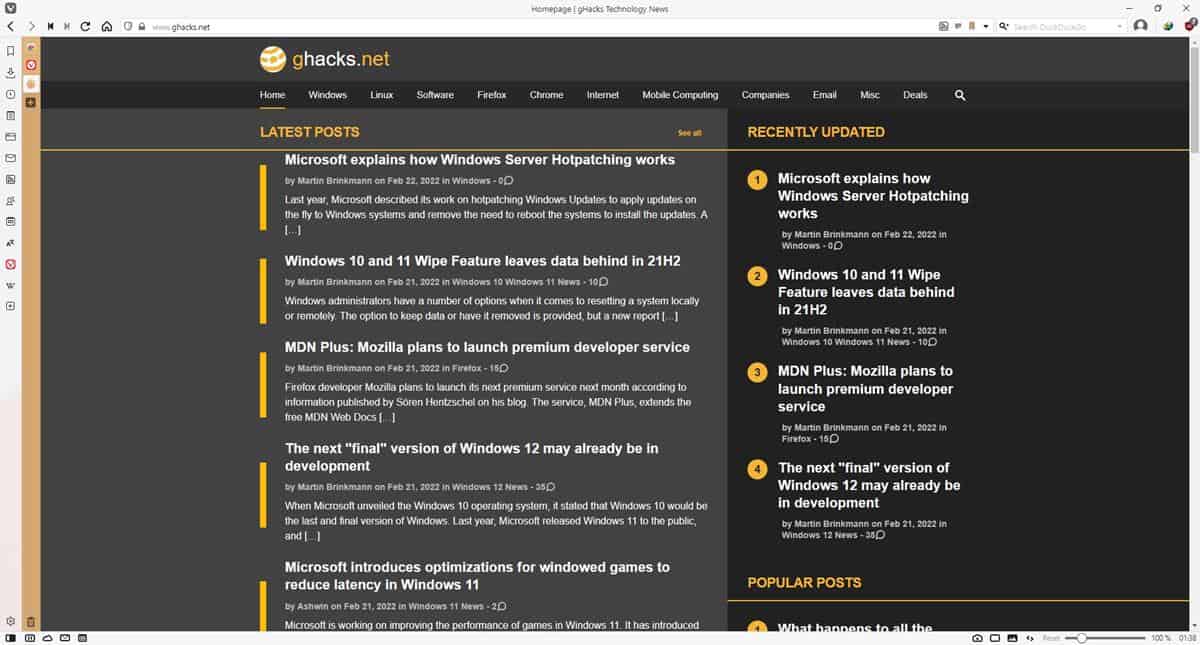Toggle the sidebar panel visibility icon
Screen dimensions: 1200x645
[x=10, y=637]
